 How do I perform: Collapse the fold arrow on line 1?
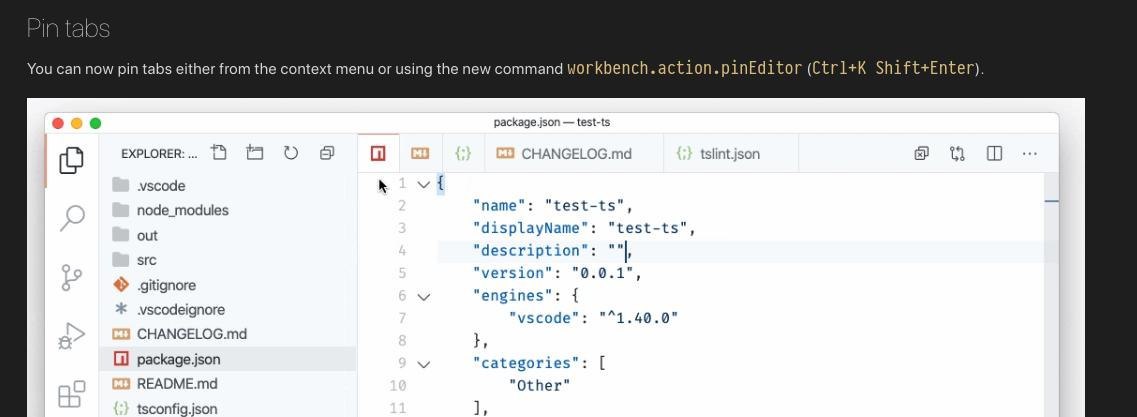(423, 184)
